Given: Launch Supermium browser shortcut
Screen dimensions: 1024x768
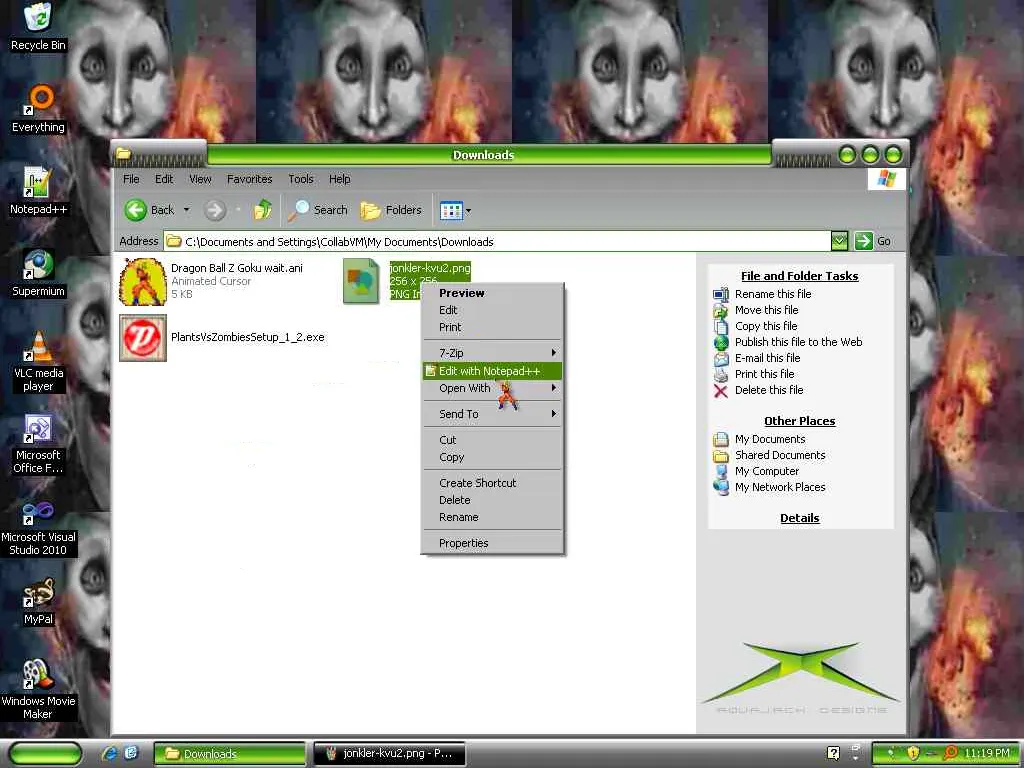Looking at the screenshot, I should (38, 272).
